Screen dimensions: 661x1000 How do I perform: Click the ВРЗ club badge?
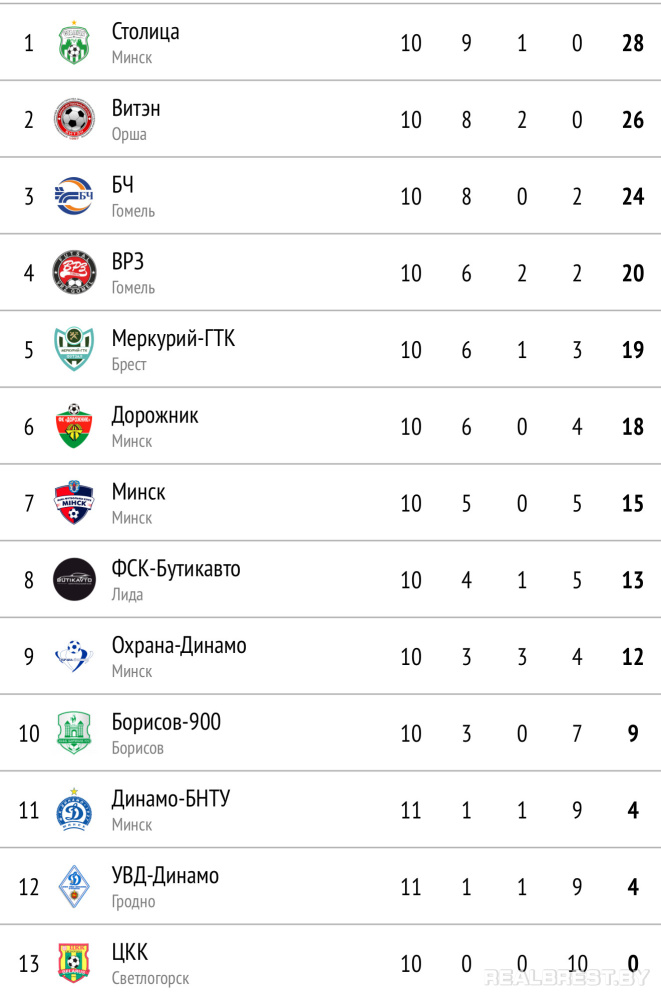pos(74,273)
